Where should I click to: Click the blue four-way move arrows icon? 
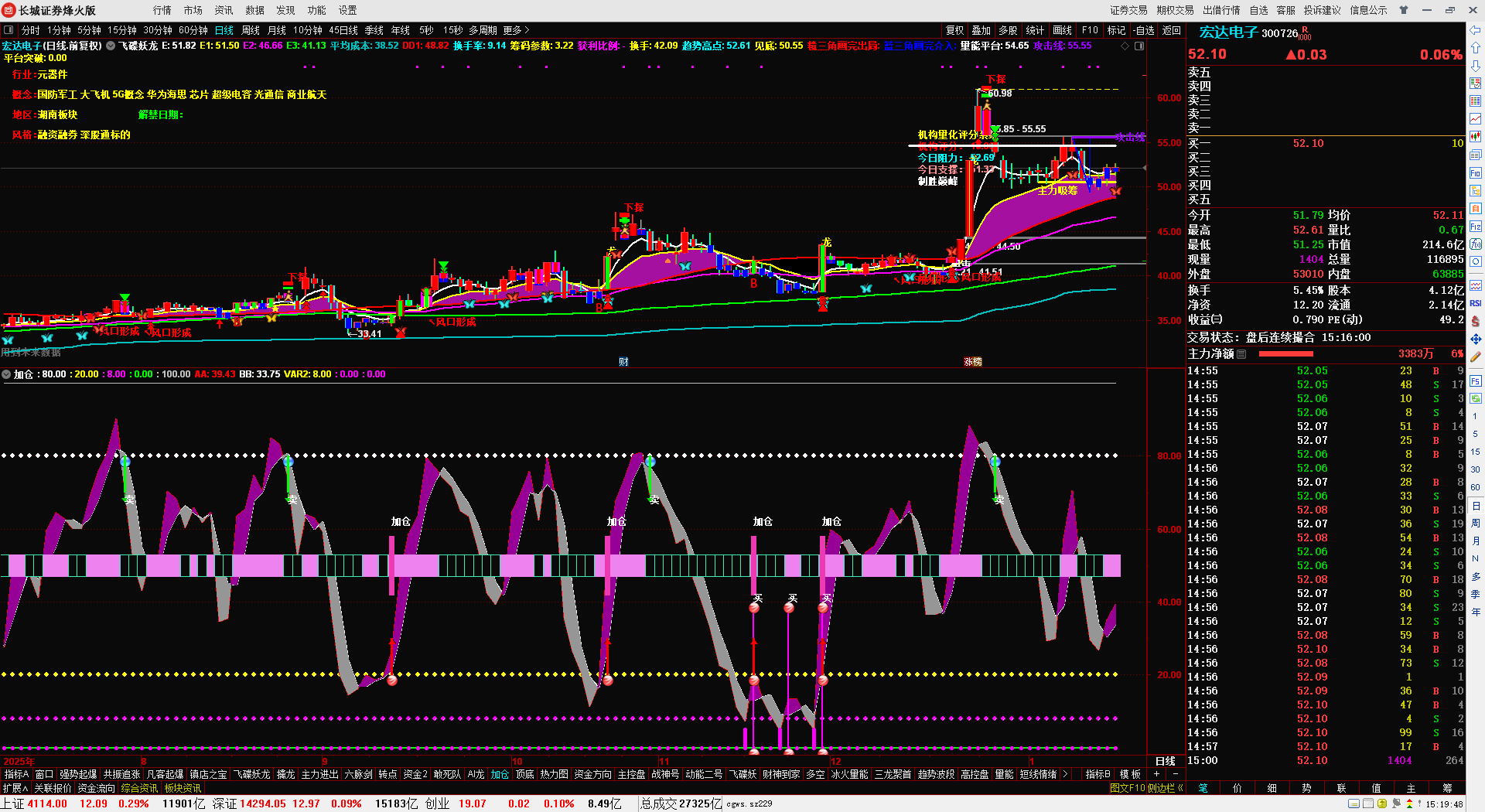(1476, 339)
